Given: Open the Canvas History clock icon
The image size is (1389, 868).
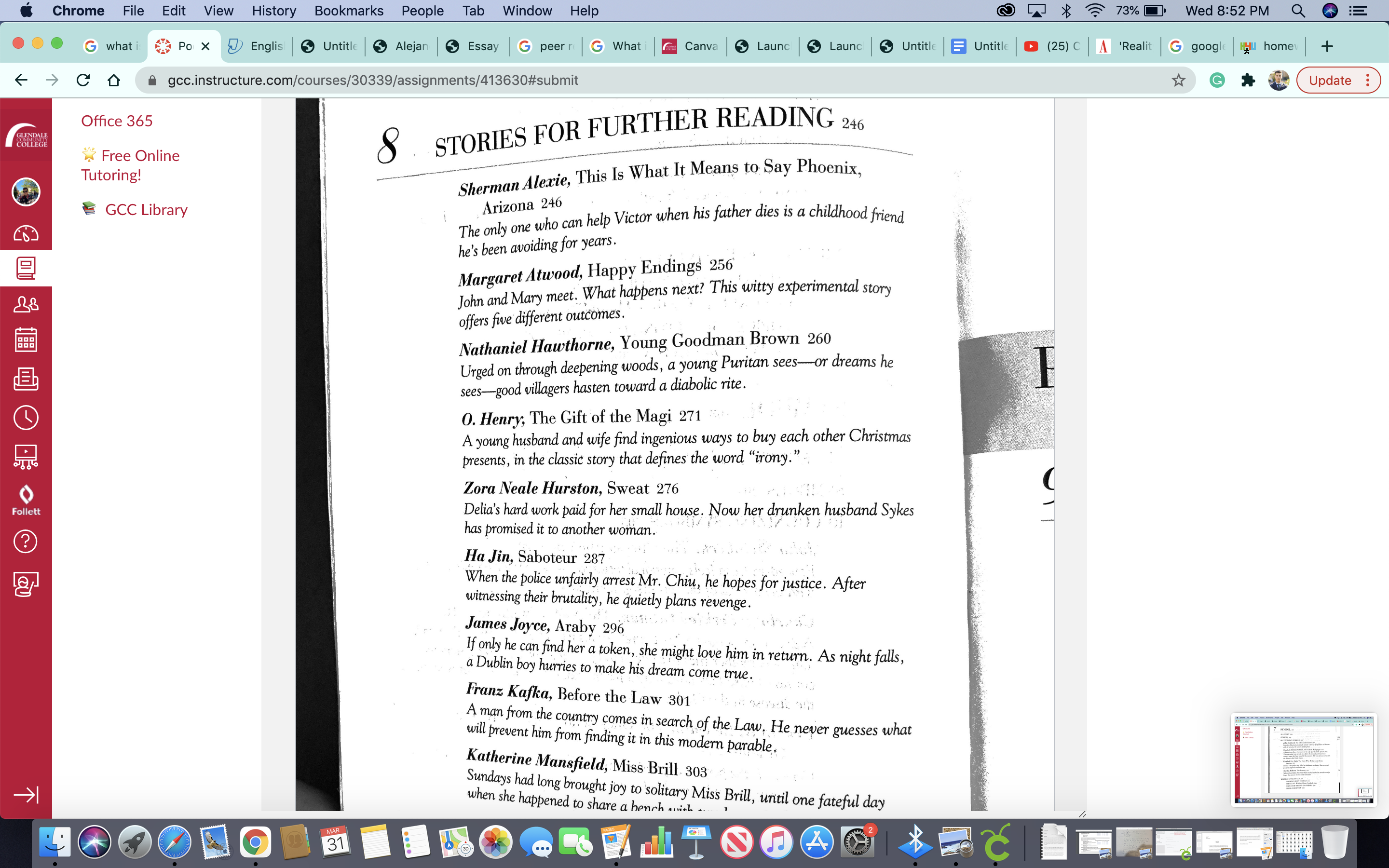Looking at the screenshot, I should 26,417.
